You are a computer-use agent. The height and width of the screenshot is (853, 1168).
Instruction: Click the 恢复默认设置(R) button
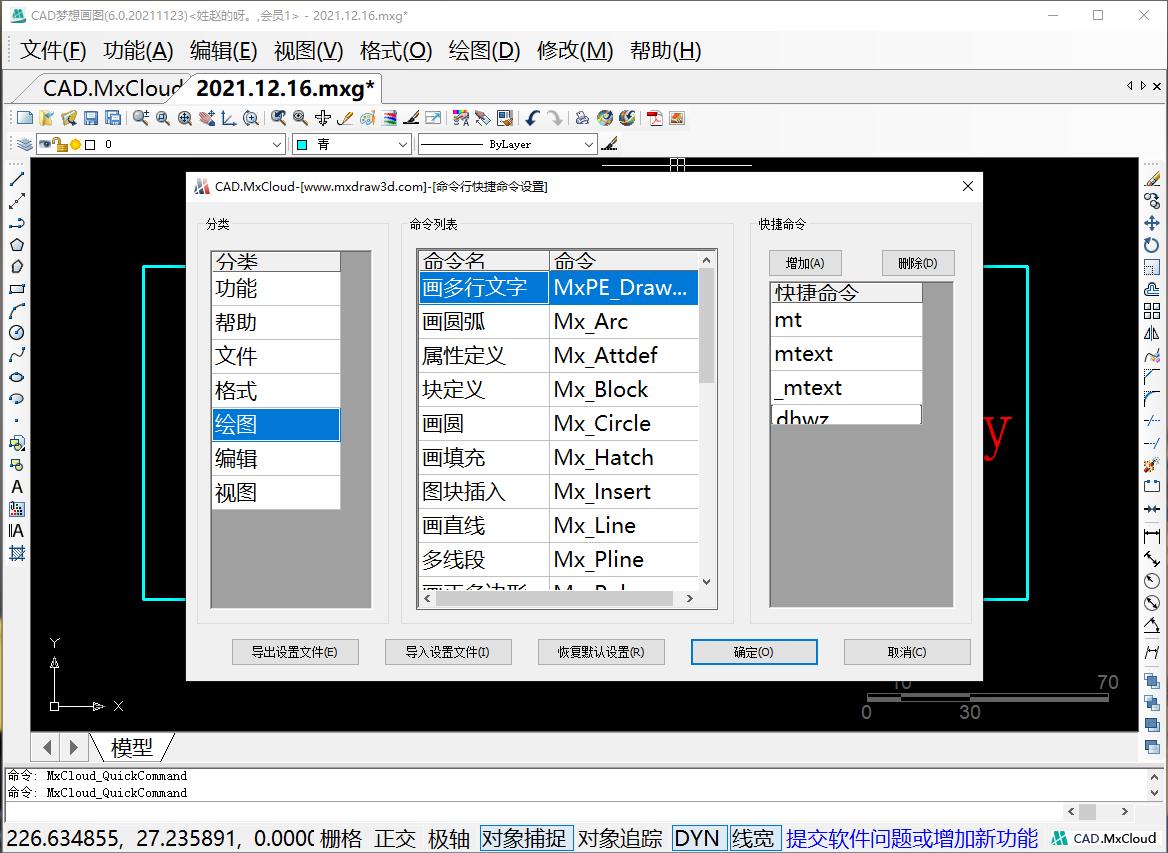[601, 651]
